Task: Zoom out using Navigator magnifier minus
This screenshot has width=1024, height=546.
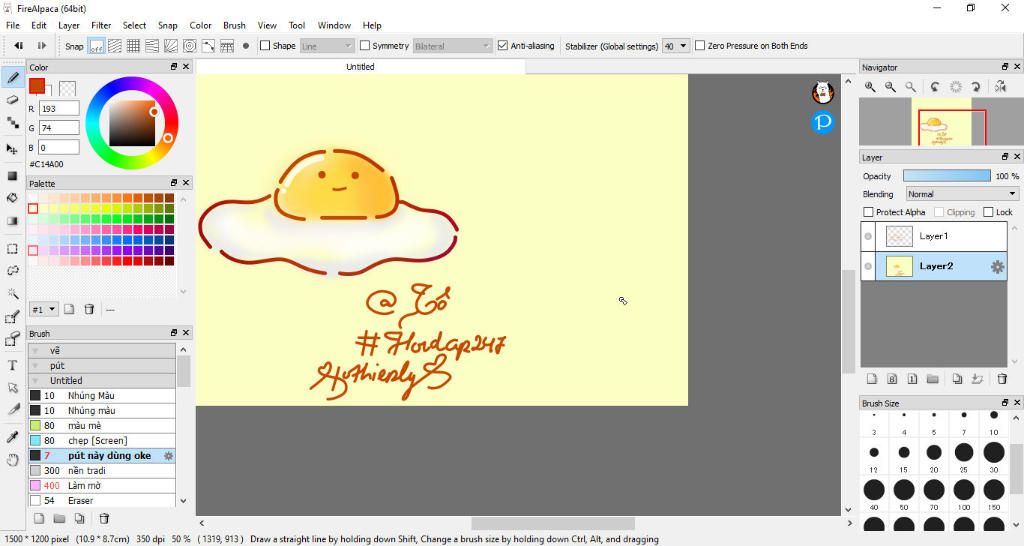Action: tap(890, 87)
